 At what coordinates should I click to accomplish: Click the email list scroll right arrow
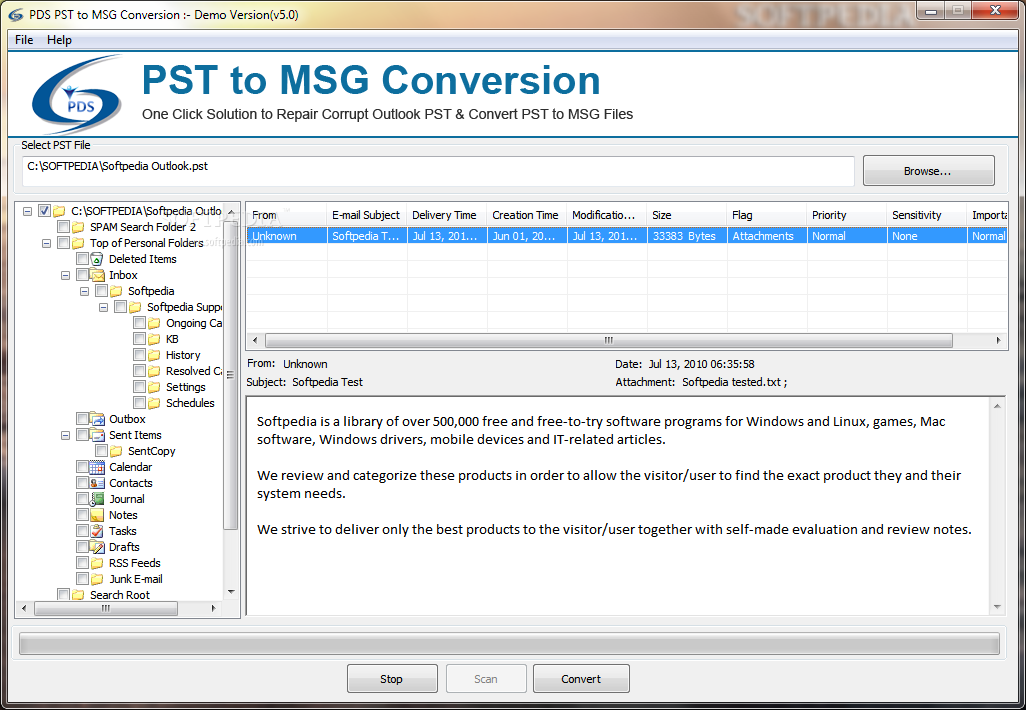tap(999, 340)
